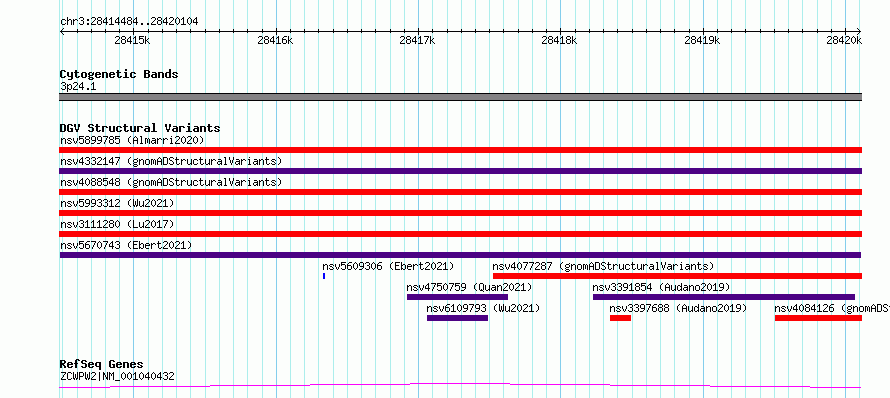Click the nsv4750759 (Quan2021) label
The image size is (890, 398).
469,287
